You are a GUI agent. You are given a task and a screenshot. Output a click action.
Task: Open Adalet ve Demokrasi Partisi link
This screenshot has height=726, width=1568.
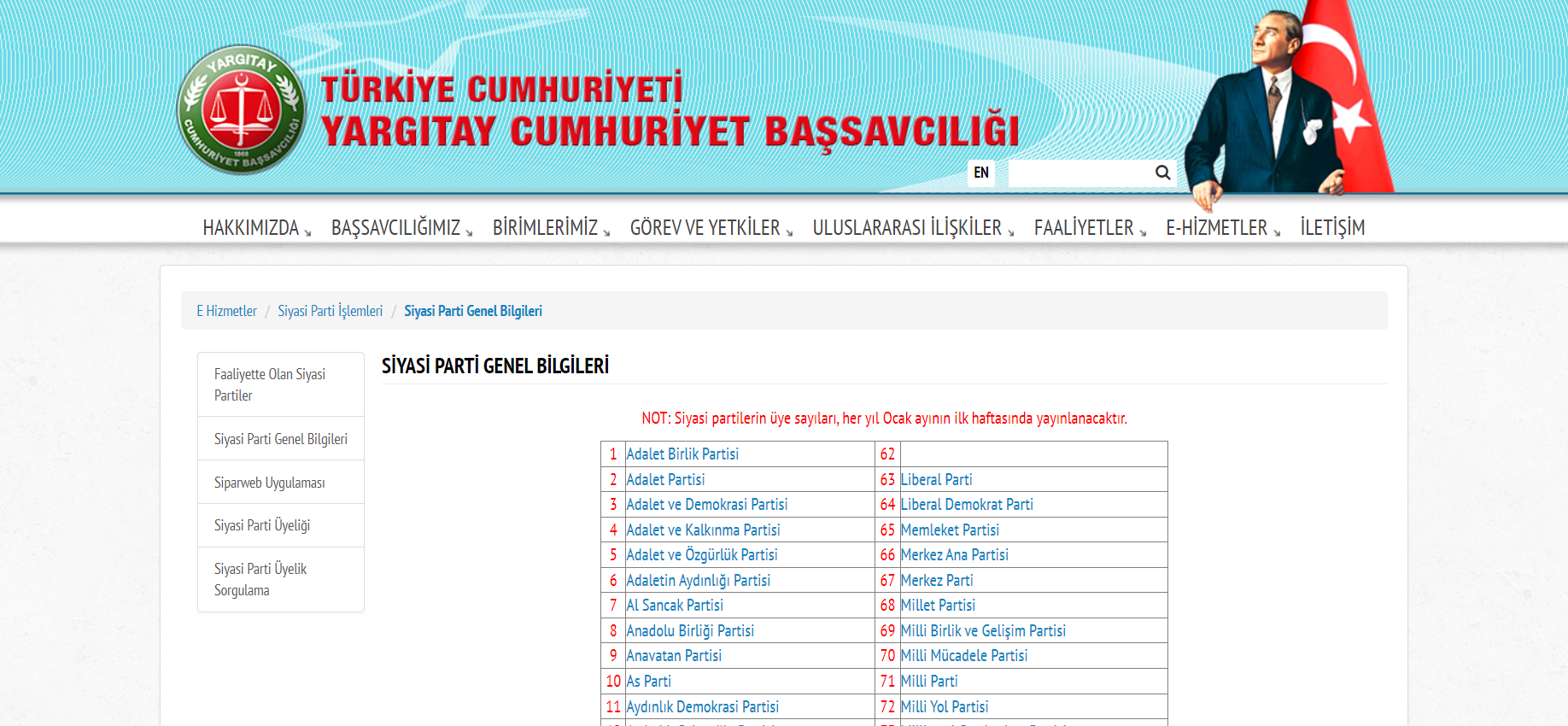pyautogui.click(x=706, y=505)
